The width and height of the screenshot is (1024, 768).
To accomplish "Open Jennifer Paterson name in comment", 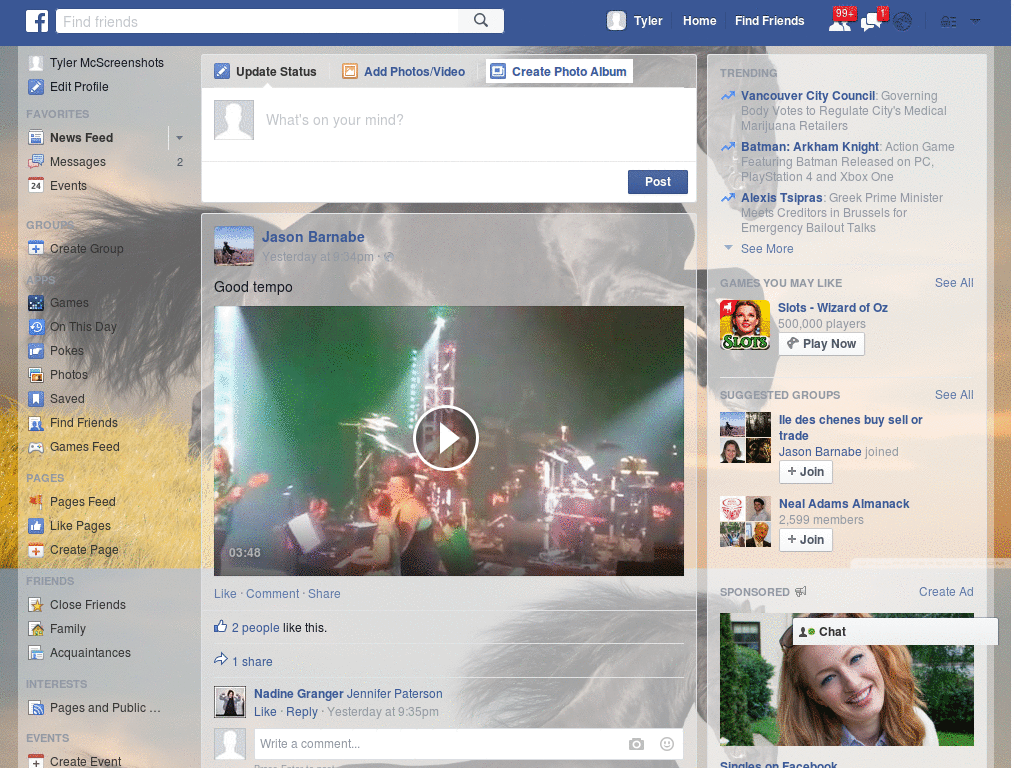I will point(394,694).
